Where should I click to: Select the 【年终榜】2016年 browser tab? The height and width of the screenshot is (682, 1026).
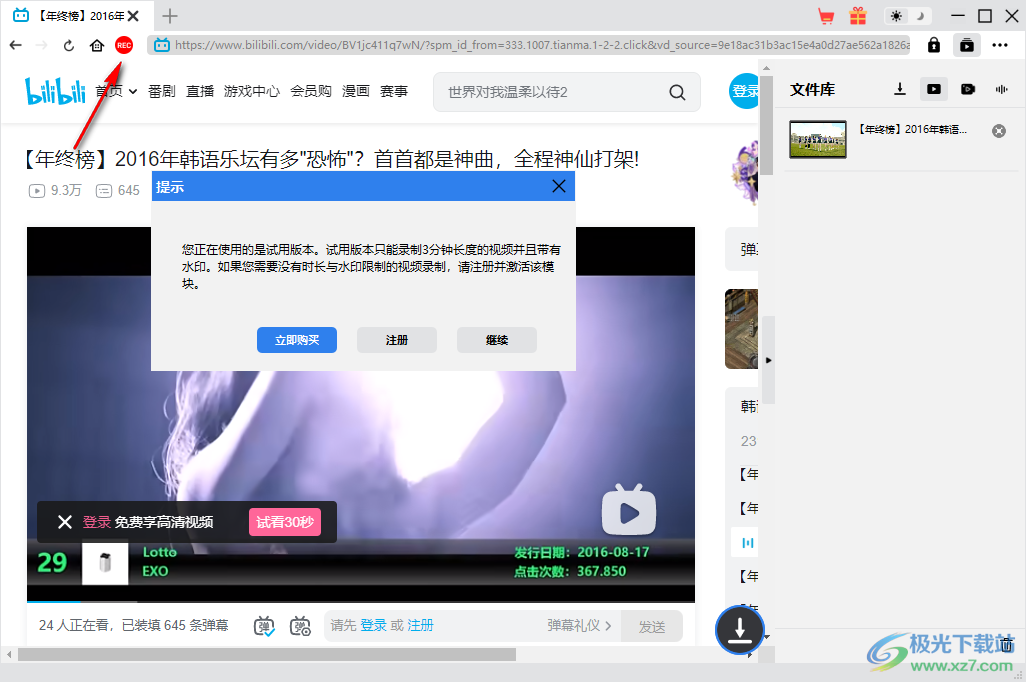coord(70,15)
